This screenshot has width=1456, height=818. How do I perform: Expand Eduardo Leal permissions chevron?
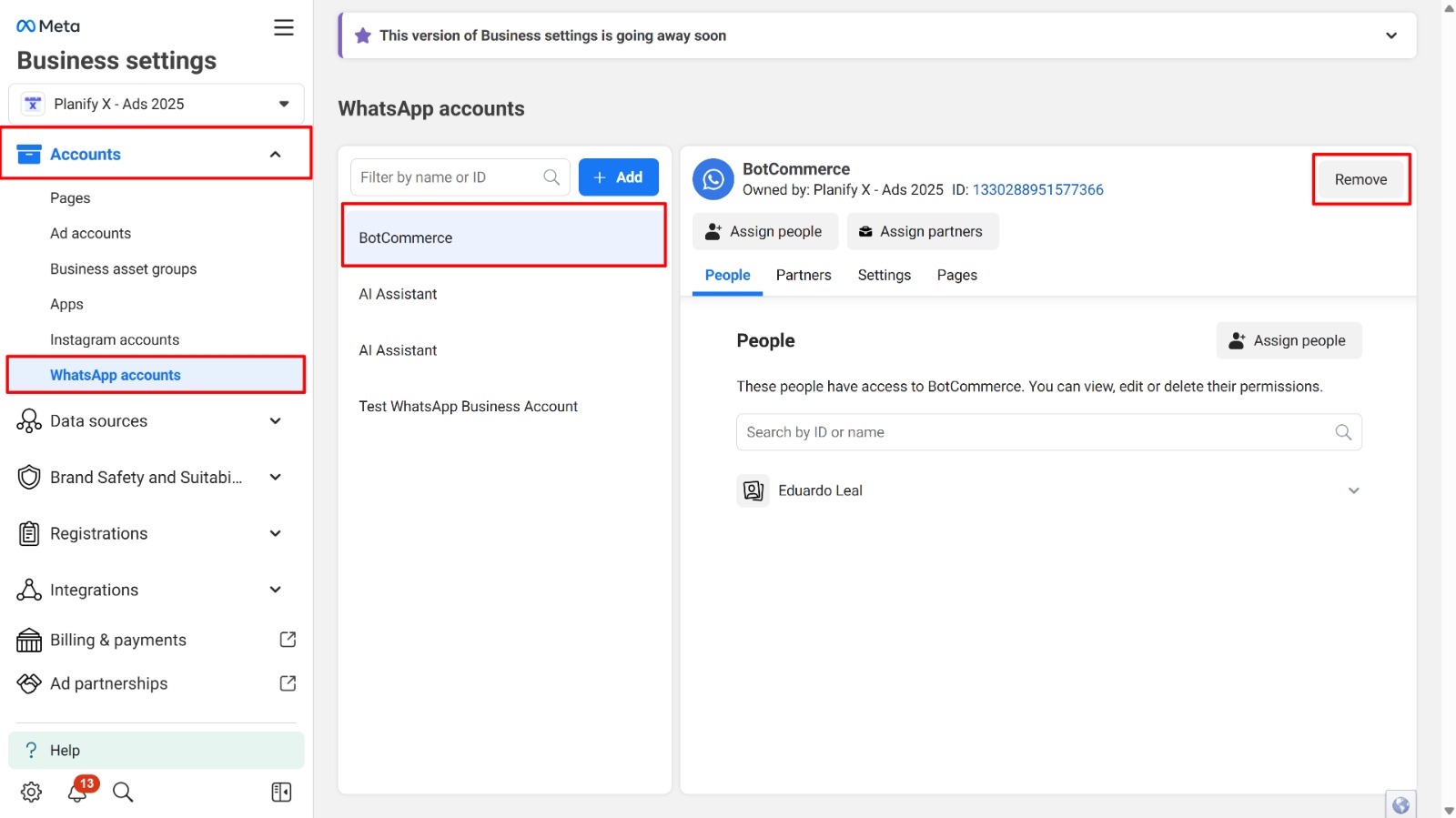[x=1353, y=490]
